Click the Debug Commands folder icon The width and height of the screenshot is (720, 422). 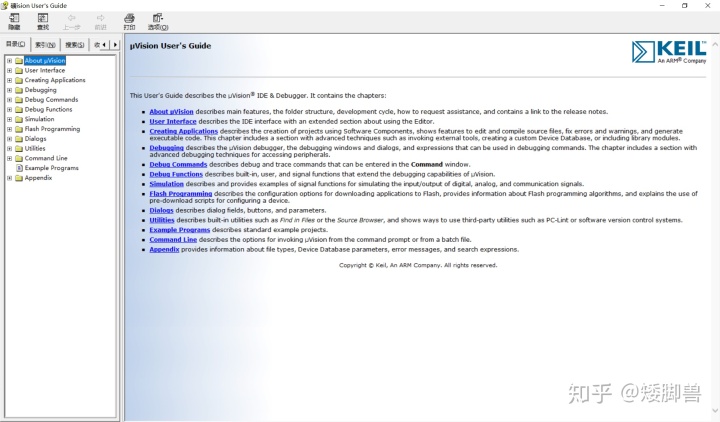point(19,100)
